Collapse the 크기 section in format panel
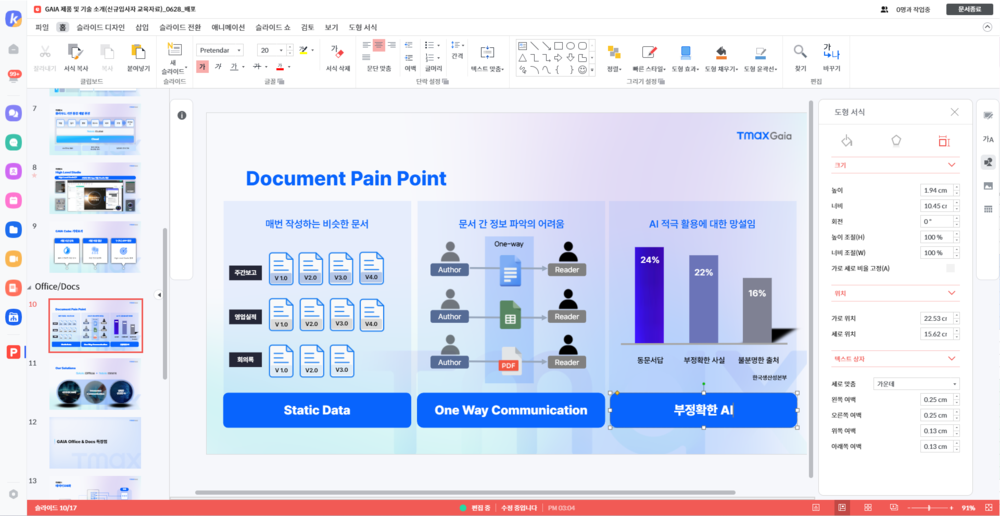Viewport: 1000px width, 516px height. 951,165
